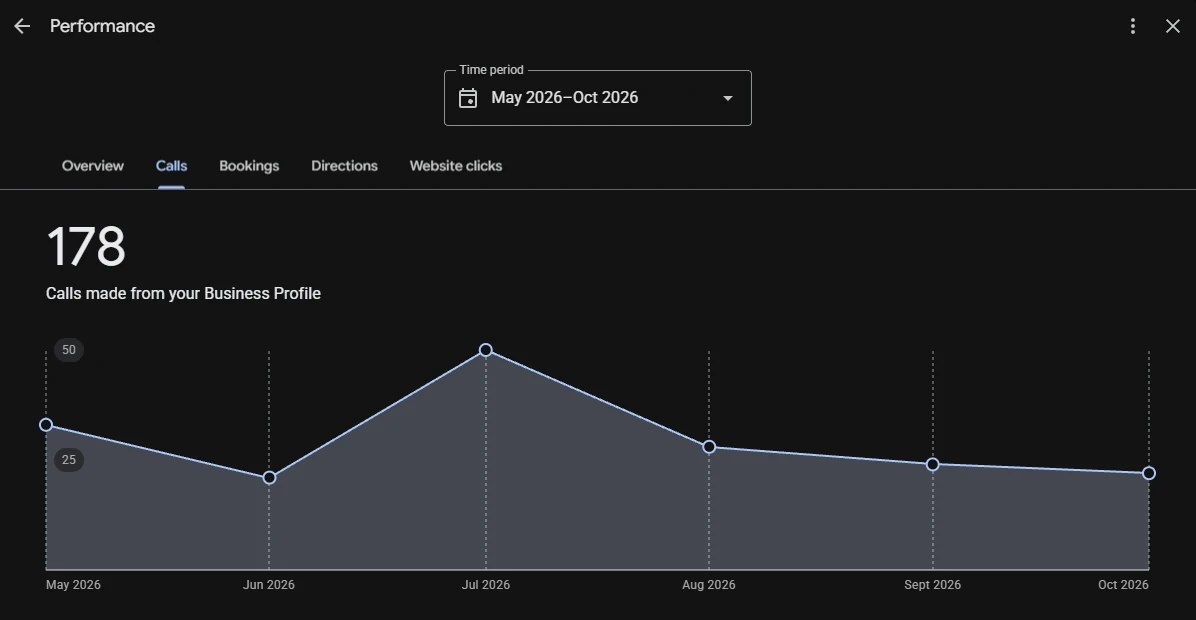Click the May 2026 data point

(46, 425)
